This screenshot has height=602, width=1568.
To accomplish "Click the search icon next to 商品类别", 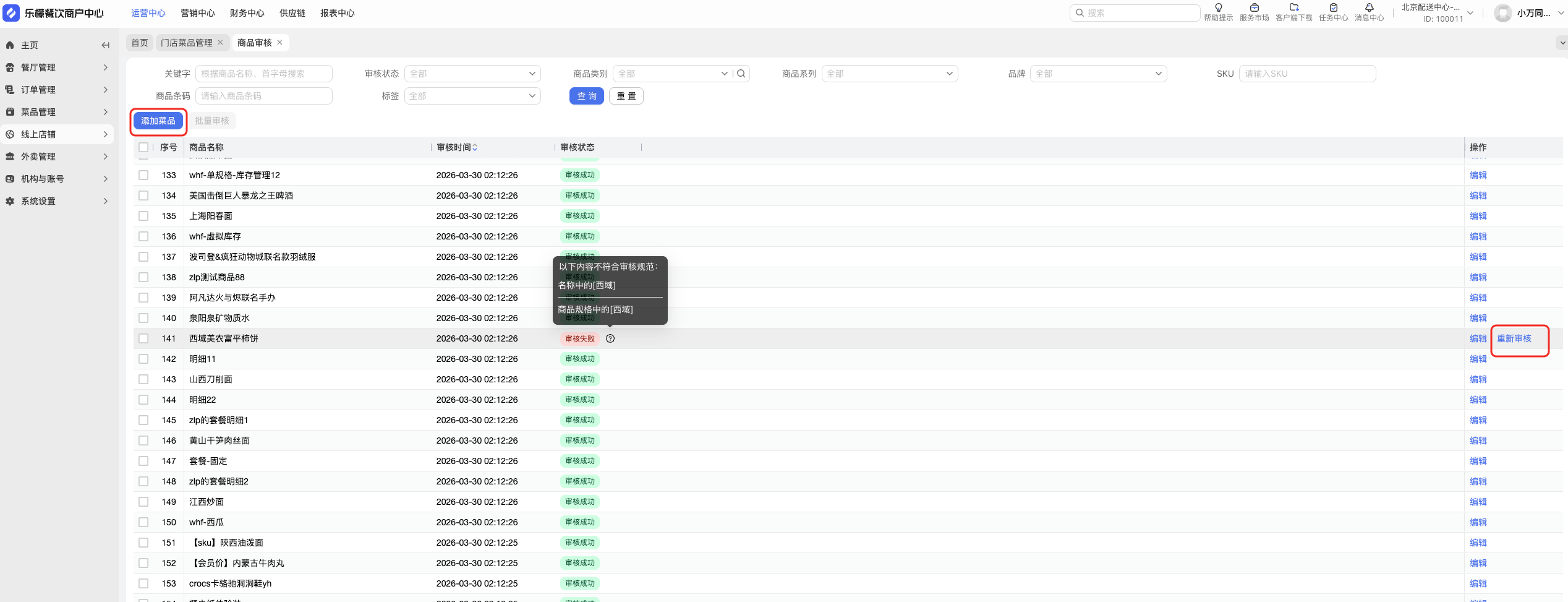I will 741,74.
